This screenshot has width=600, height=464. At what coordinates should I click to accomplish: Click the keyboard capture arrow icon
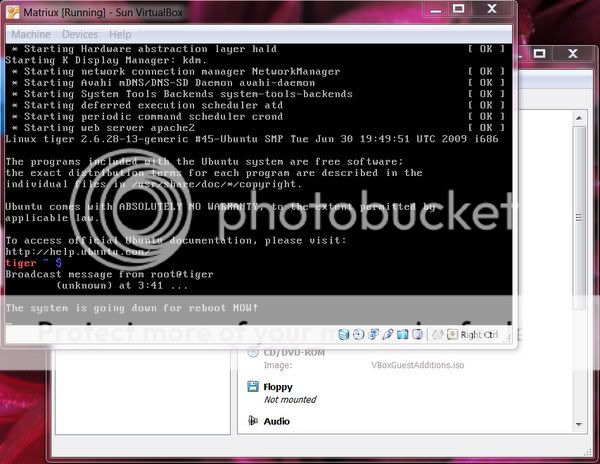click(452, 335)
